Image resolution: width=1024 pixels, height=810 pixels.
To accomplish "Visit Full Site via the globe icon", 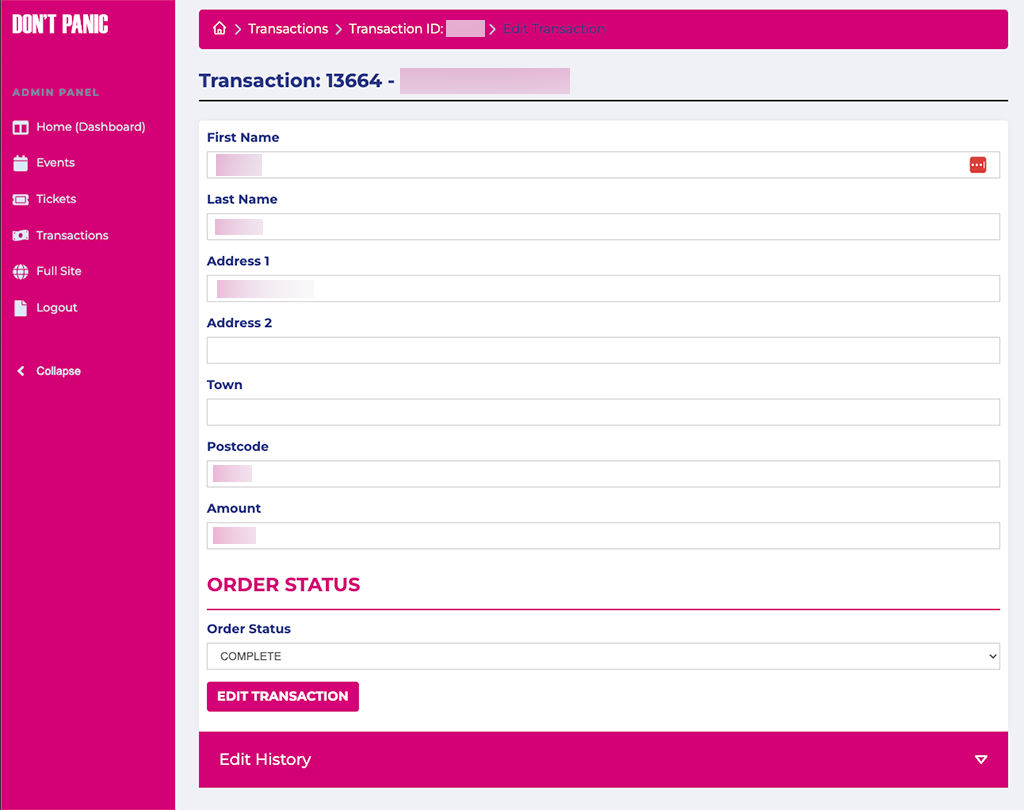I will [x=21, y=271].
